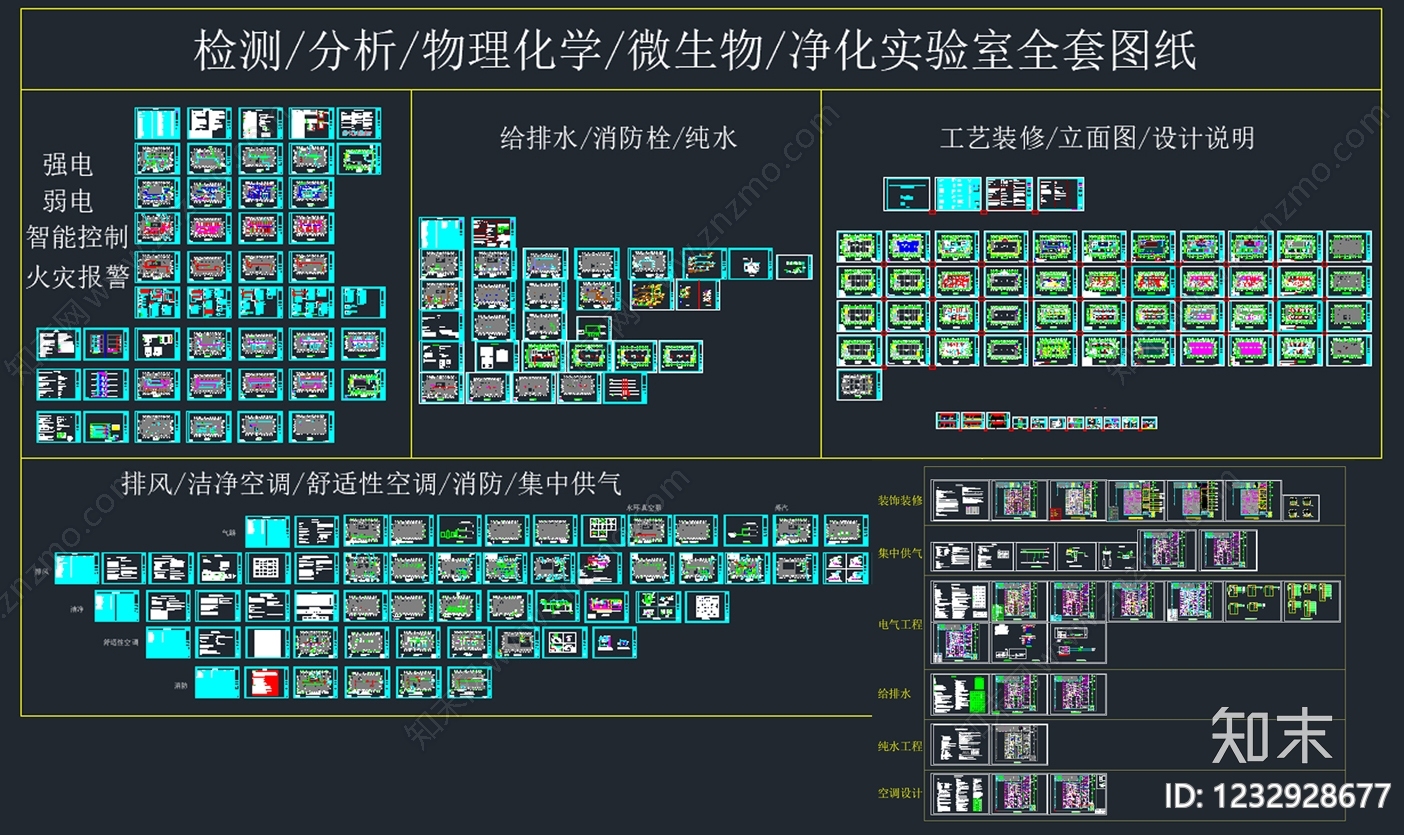Select the small 水环真空泵 label
This screenshot has width=1404, height=835.
click(645, 508)
